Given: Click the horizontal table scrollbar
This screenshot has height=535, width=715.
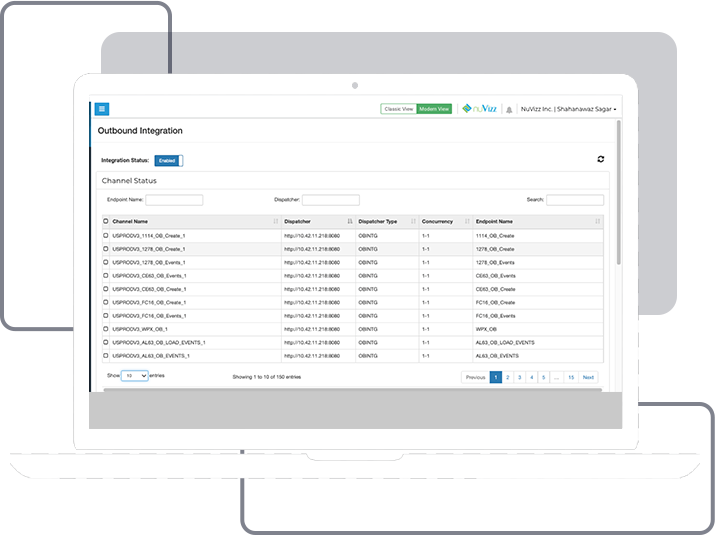Looking at the screenshot, I should [352, 390].
